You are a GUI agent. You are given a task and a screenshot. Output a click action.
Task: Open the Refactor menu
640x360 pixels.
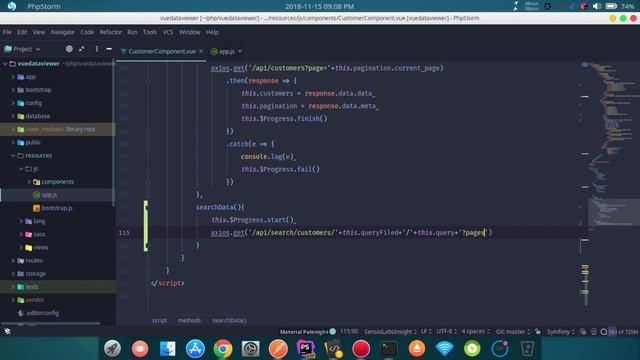tap(111, 32)
